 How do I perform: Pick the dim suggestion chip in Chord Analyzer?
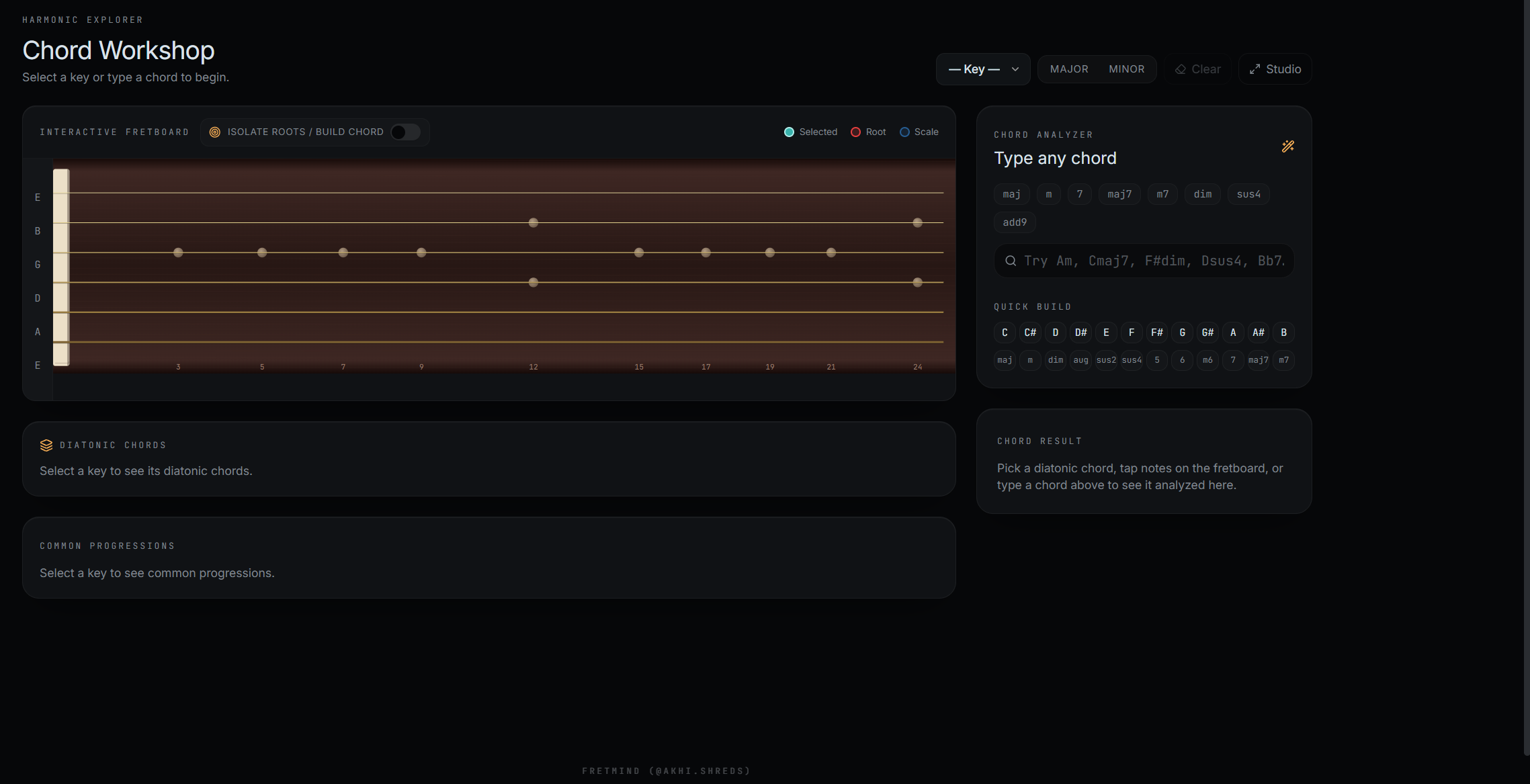coord(1202,194)
